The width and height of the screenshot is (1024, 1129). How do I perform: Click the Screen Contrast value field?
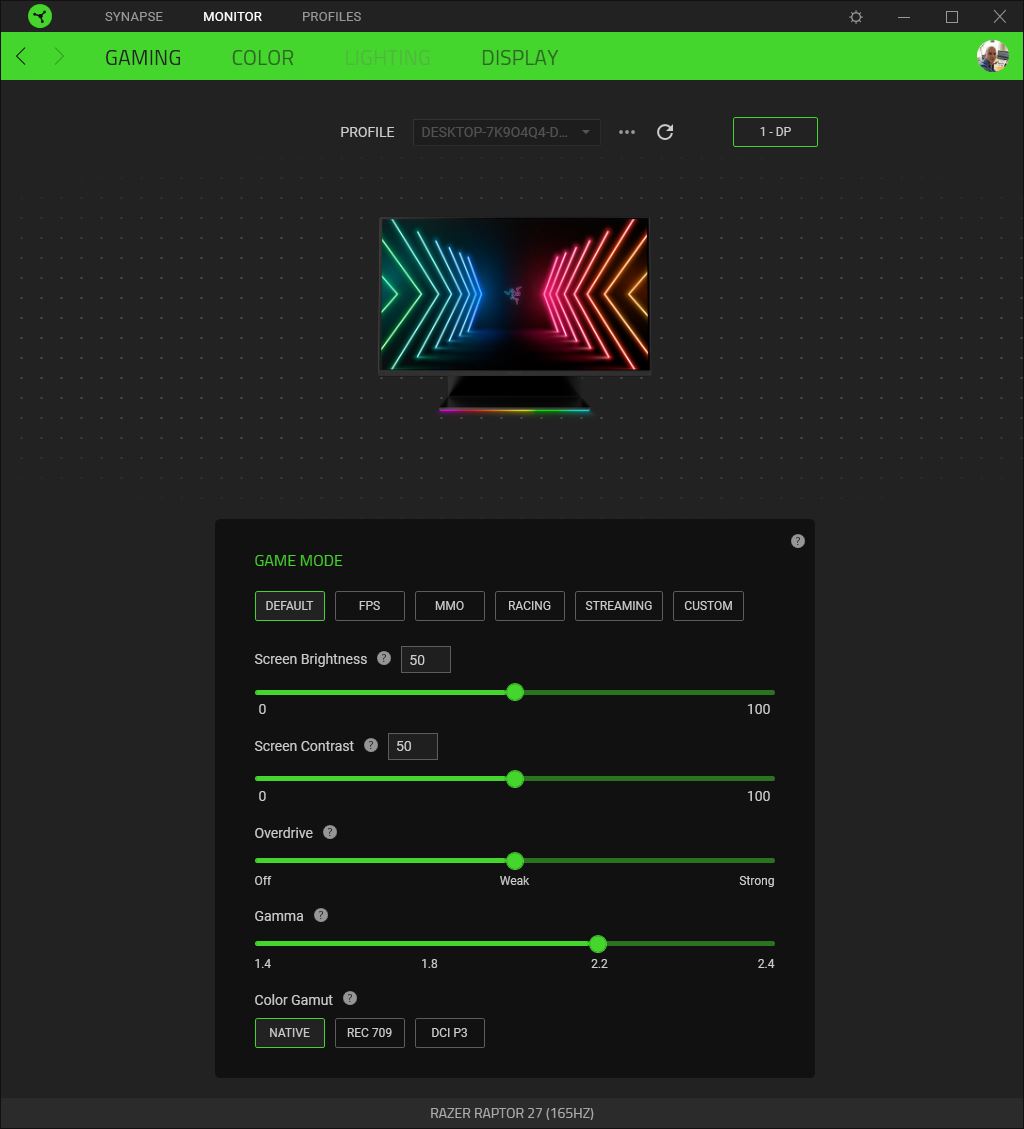[x=413, y=746]
